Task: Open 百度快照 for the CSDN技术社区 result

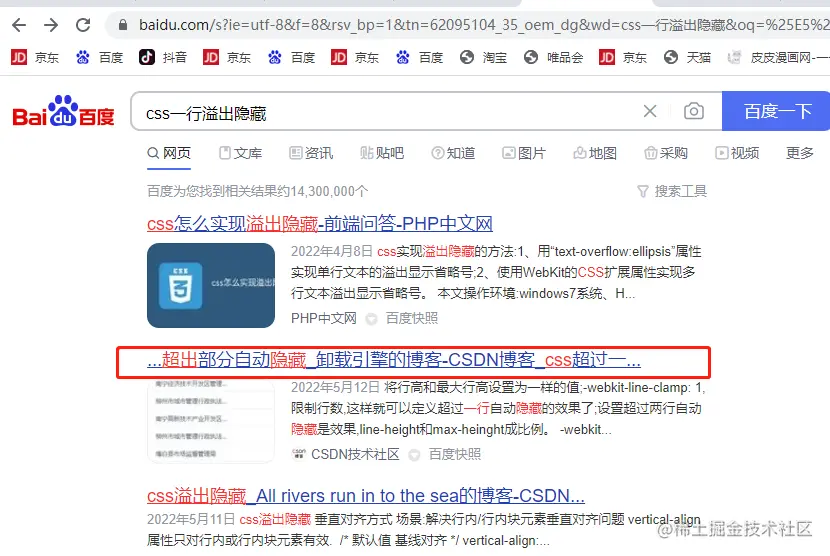Action: (x=455, y=454)
